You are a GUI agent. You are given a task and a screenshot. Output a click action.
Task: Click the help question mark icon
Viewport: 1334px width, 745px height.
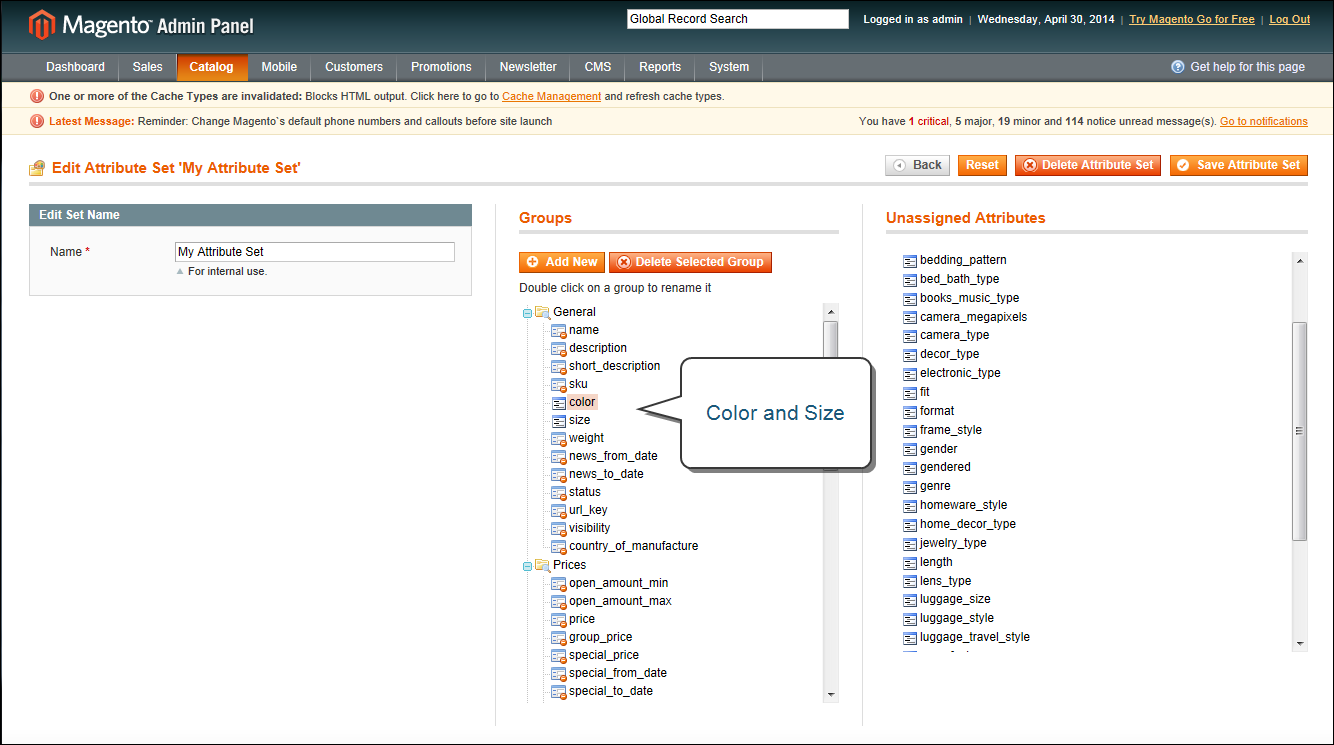coord(1178,67)
